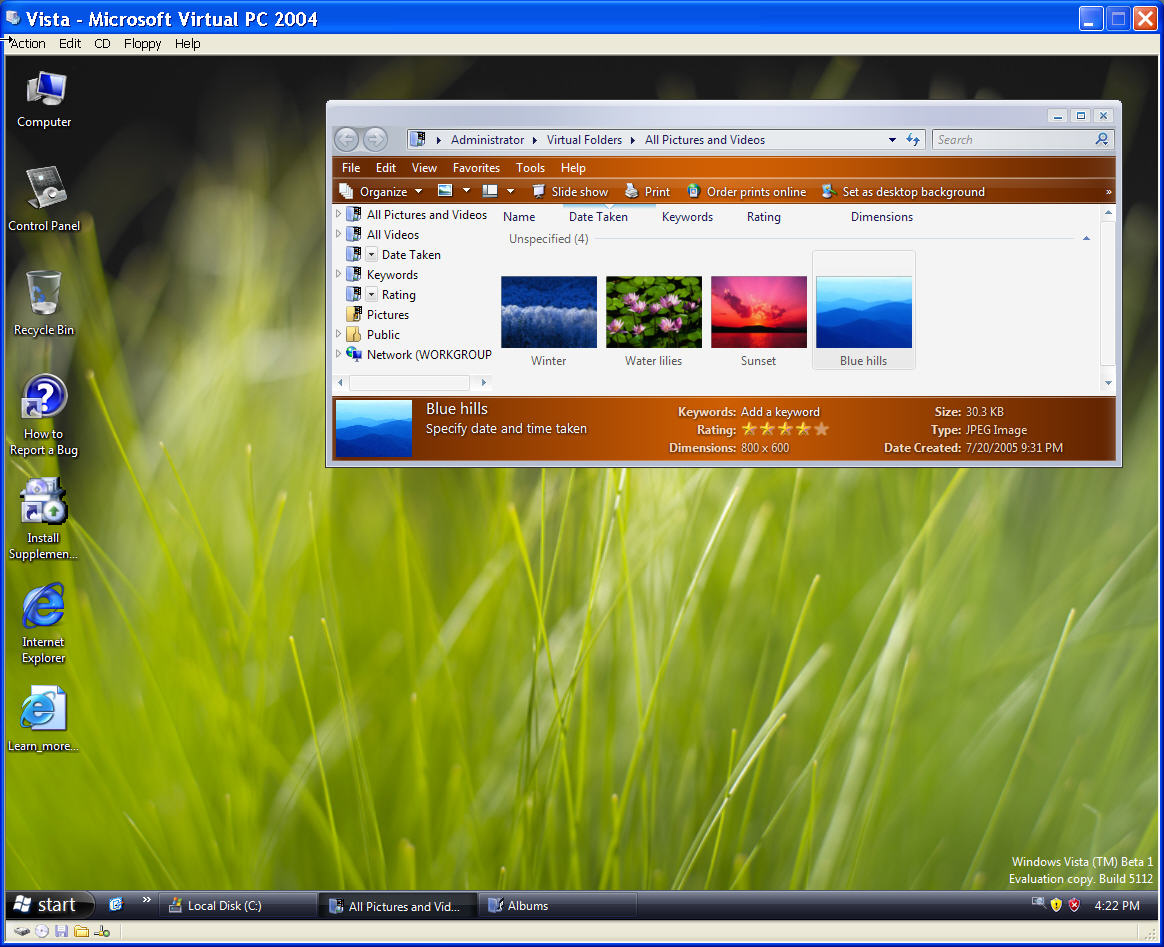
Task: Open the Explorer File menu
Action: 351,168
